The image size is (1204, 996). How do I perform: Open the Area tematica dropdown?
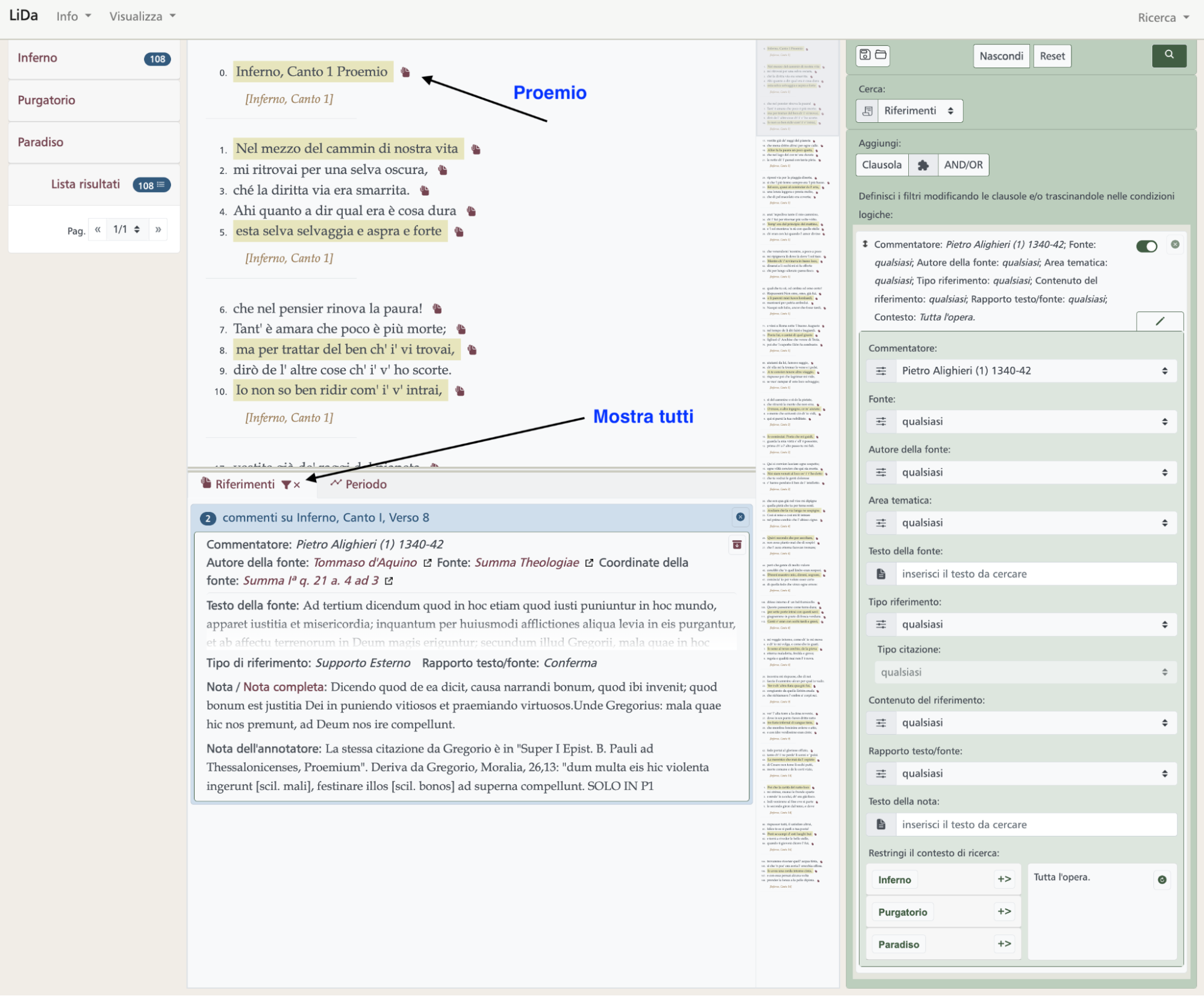point(1035,523)
